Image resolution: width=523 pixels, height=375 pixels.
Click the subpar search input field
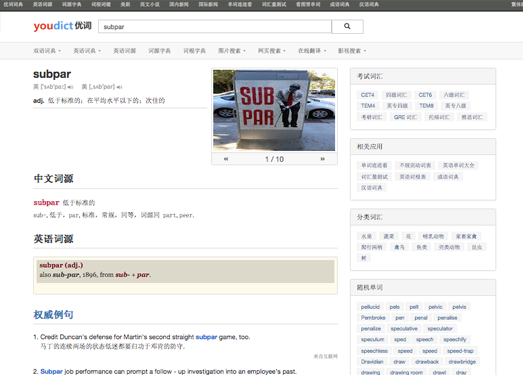(x=215, y=26)
